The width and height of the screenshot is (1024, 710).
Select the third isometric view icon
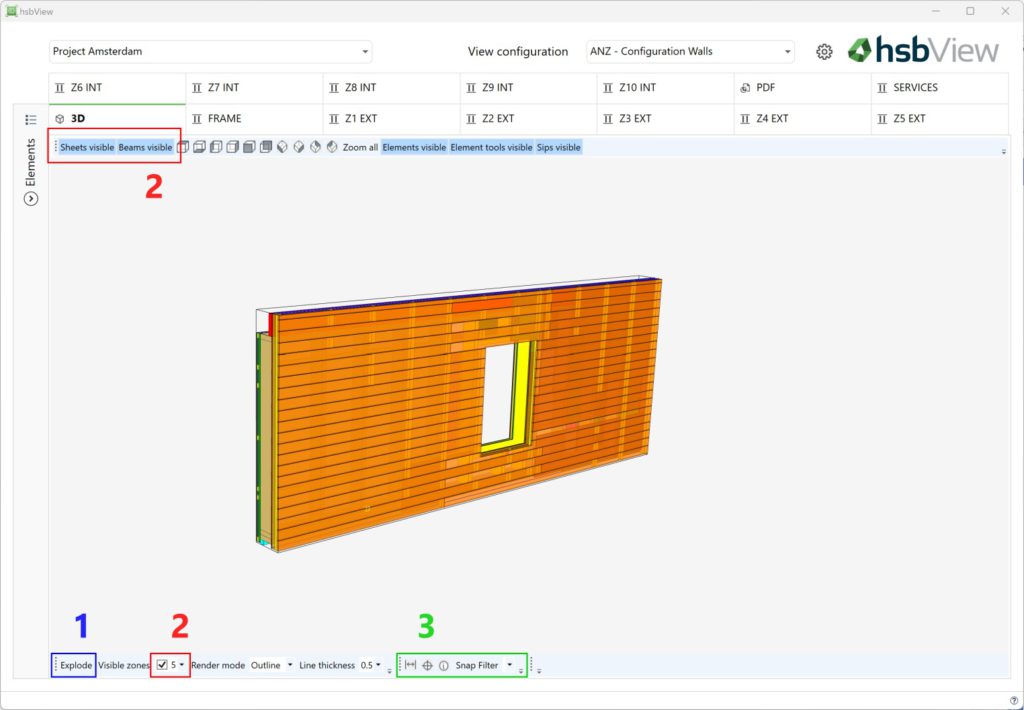point(315,147)
